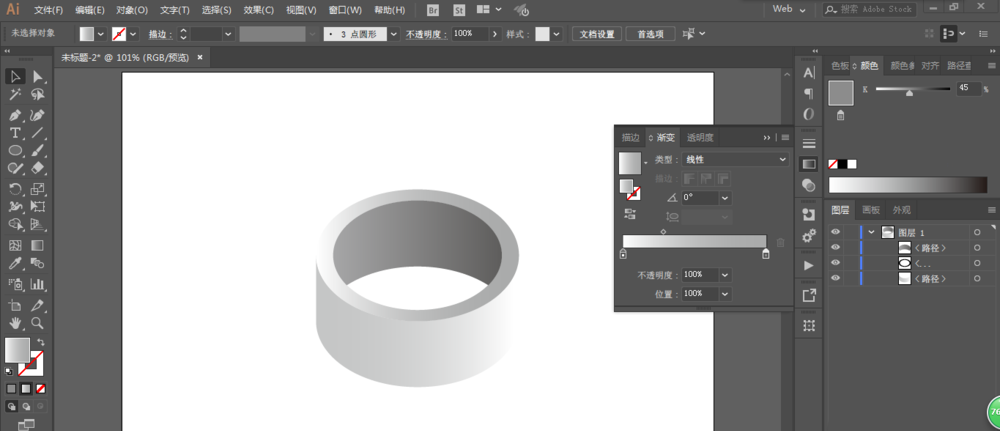The width and height of the screenshot is (1000, 431).
Task: Open the gradient 类型 dropdown
Action: [x=736, y=159]
